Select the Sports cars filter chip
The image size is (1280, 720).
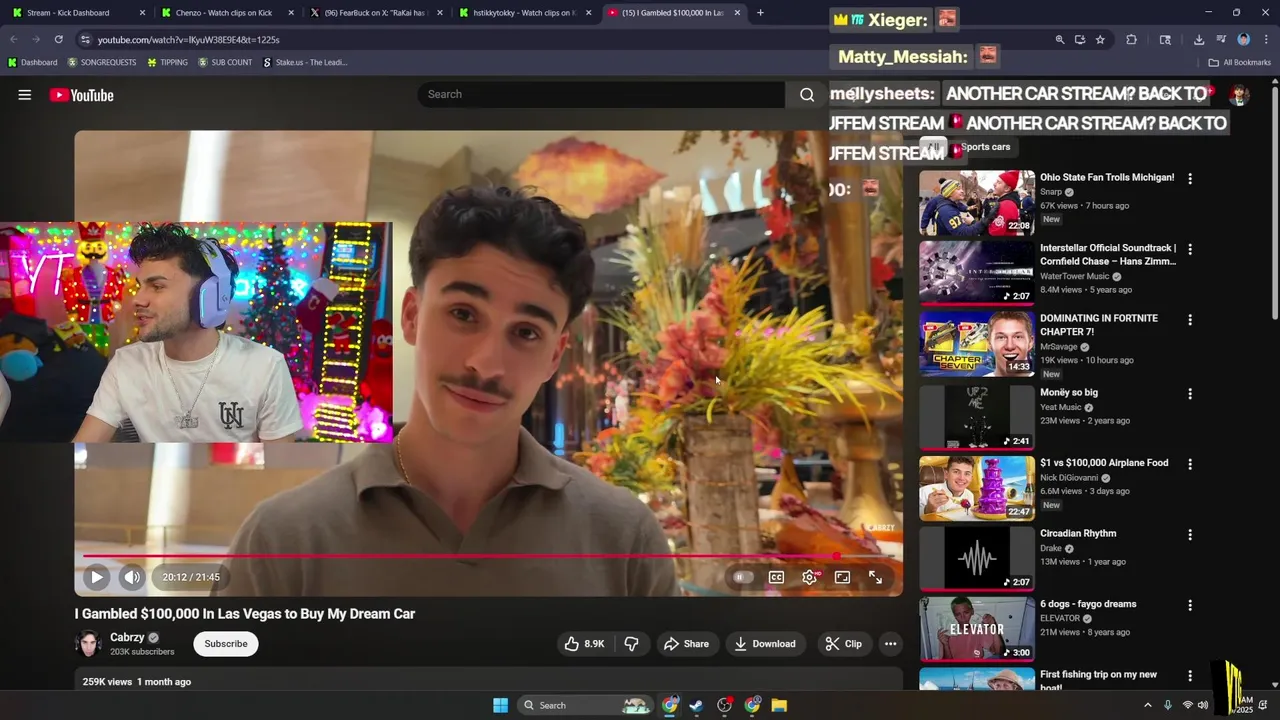[985, 147]
